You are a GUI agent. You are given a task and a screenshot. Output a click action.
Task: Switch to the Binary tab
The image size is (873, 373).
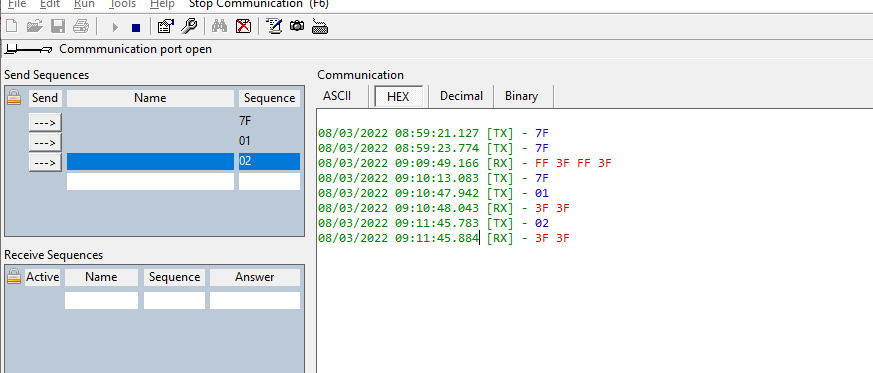coord(522,96)
